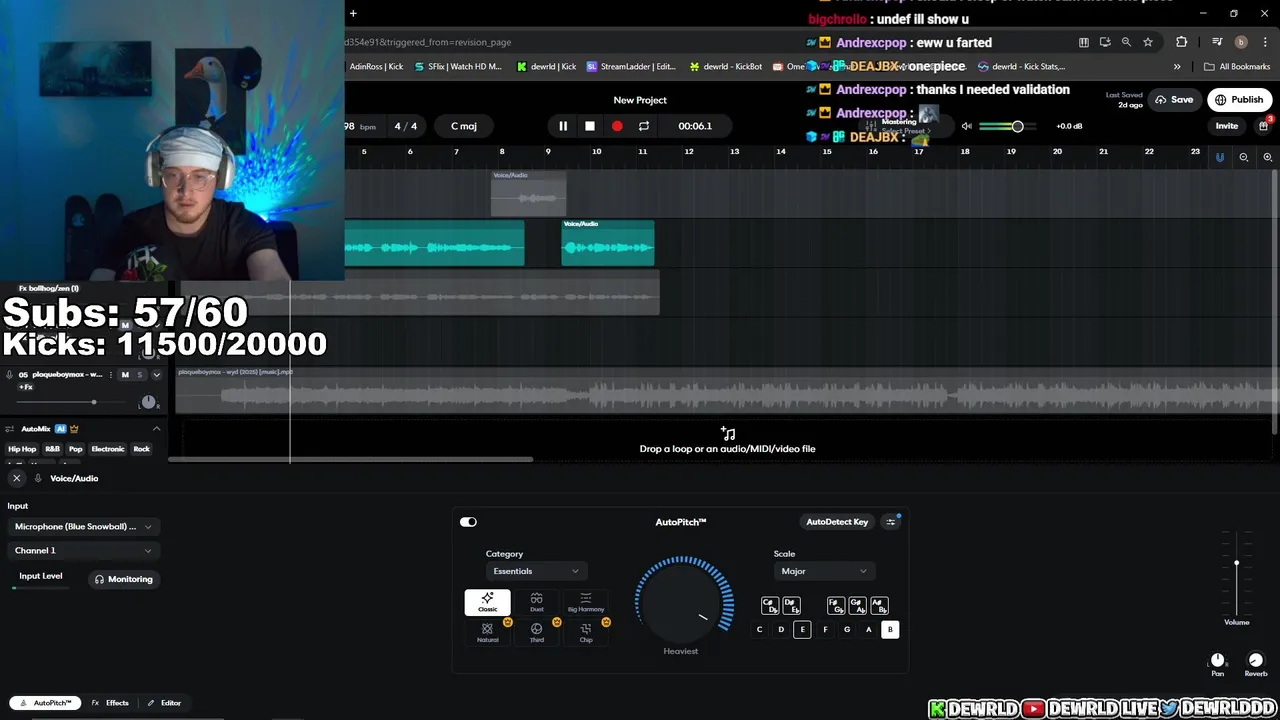
Task: Open the Category Essentials dropdown
Action: (x=535, y=571)
